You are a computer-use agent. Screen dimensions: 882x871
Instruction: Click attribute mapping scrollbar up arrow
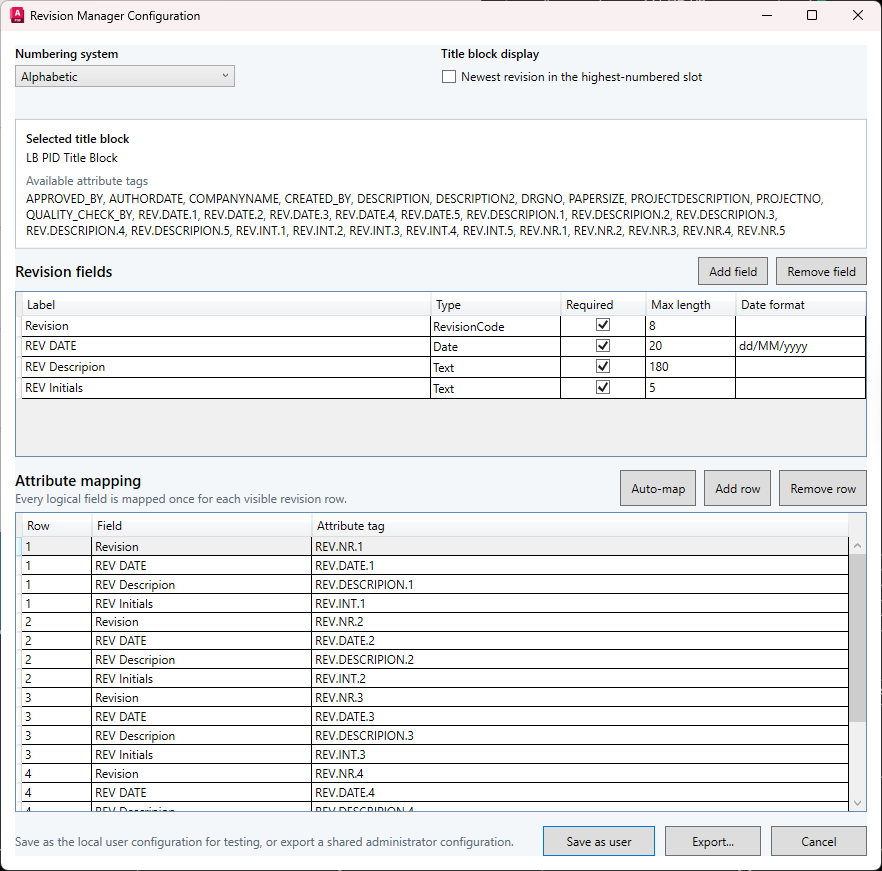pos(857,545)
